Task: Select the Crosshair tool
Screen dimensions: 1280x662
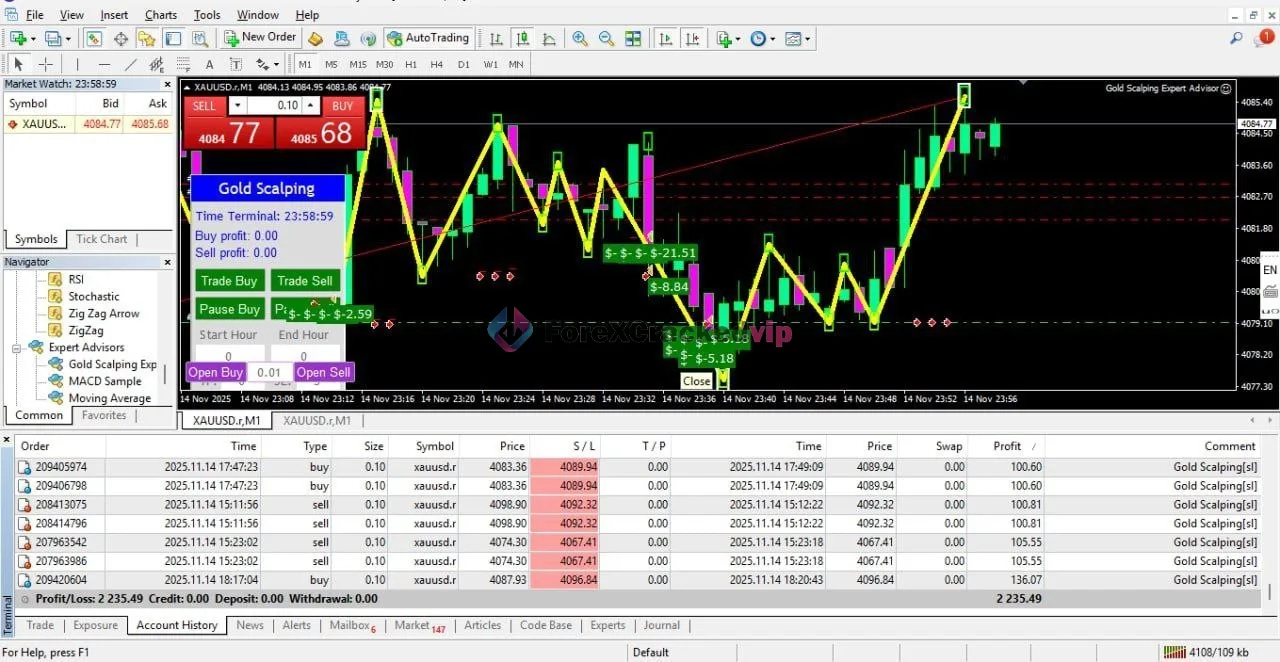Action: [46, 63]
